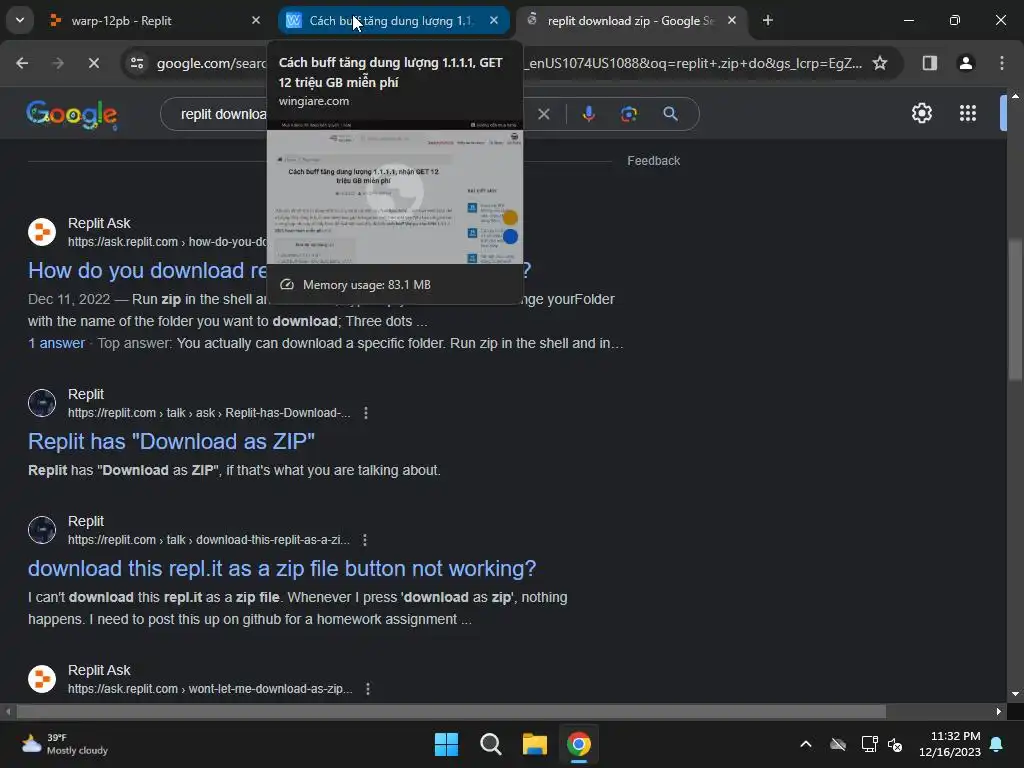
Task: Open the weather widget on taskbar
Action: click(x=64, y=744)
